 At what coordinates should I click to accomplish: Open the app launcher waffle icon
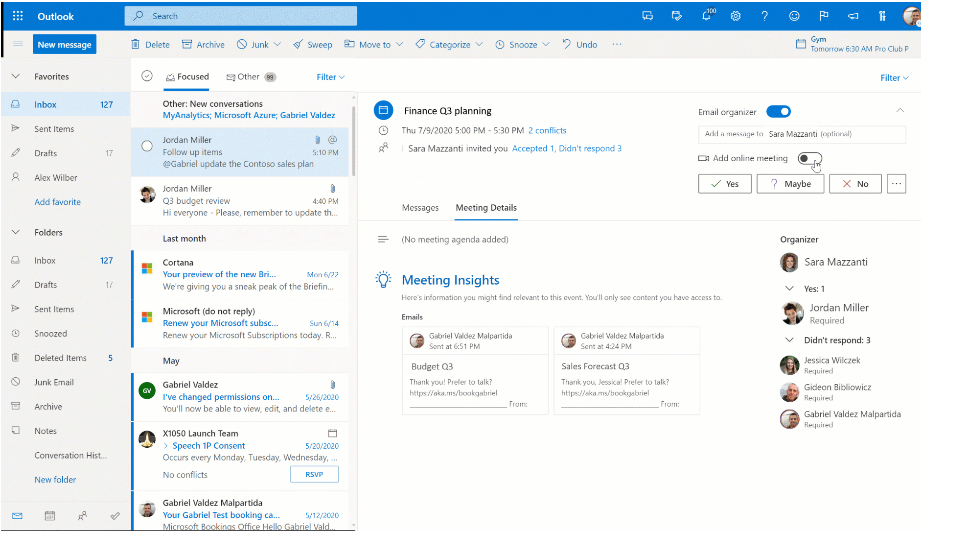point(17,16)
